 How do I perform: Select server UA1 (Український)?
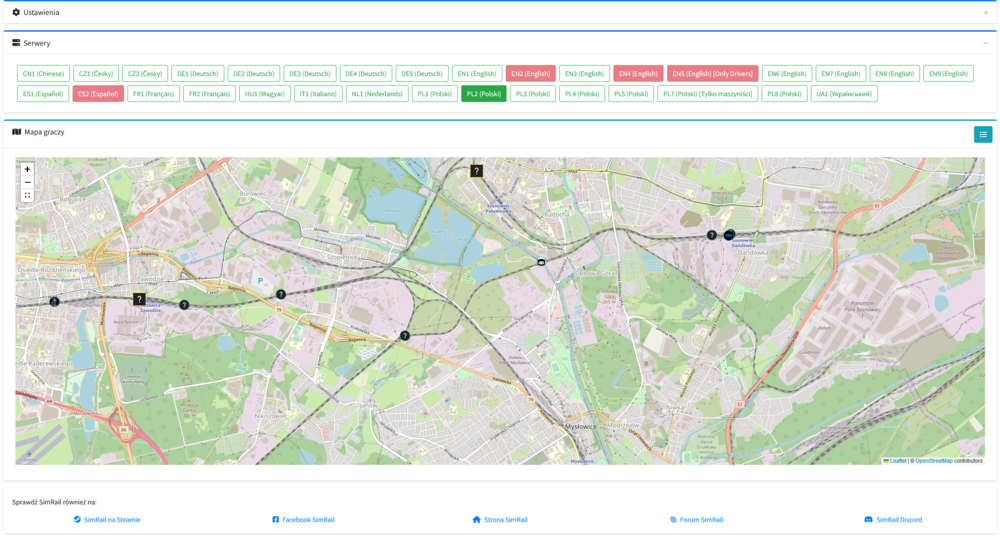(x=844, y=94)
